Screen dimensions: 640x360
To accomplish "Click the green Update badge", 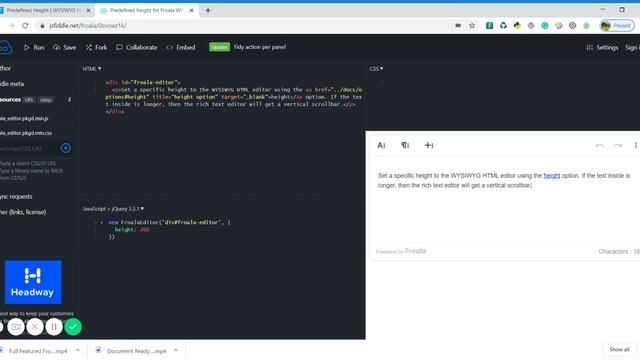I will (220, 47).
